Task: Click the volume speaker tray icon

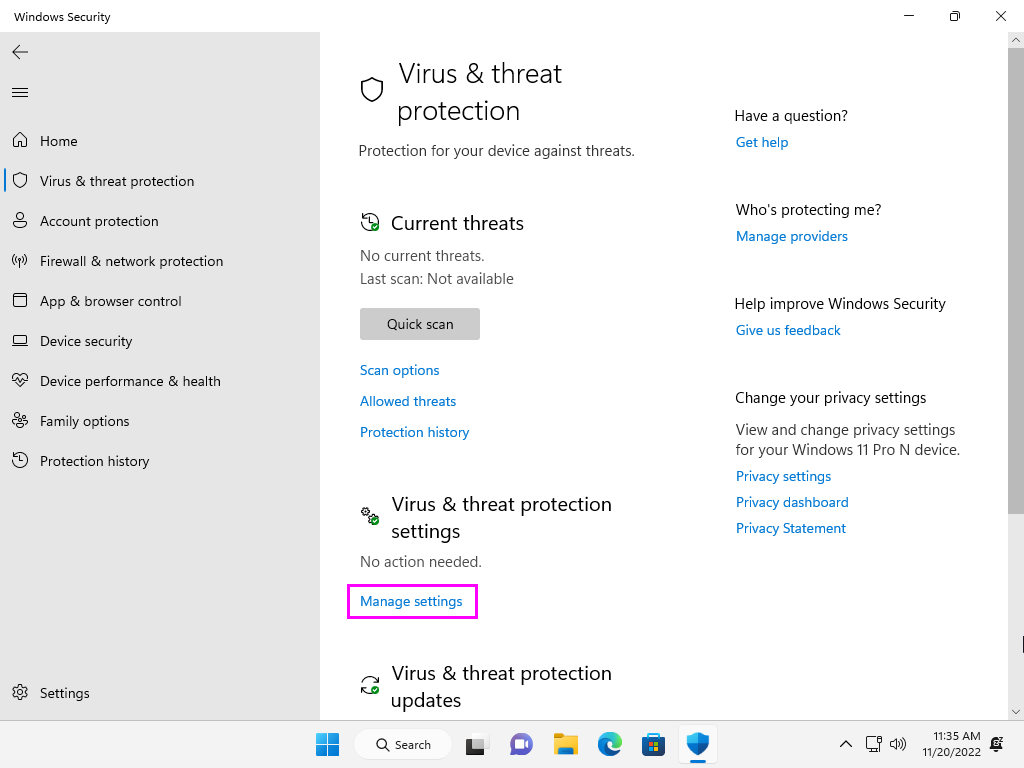Action: [x=898, y=744]
